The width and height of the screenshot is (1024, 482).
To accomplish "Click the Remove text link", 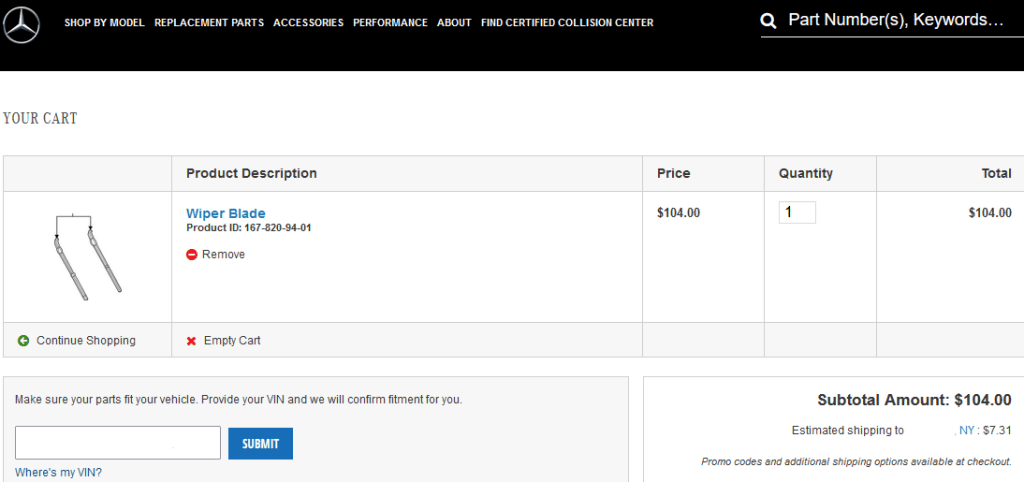I will [223, 255].
